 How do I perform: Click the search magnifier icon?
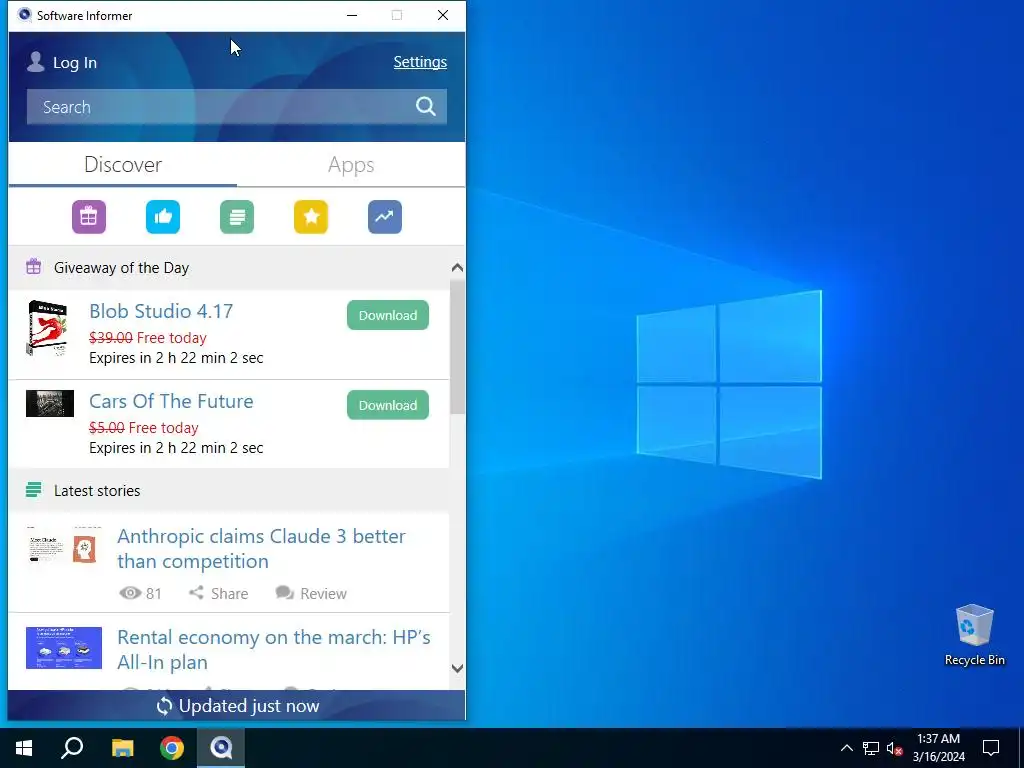[x=426, y=106]
